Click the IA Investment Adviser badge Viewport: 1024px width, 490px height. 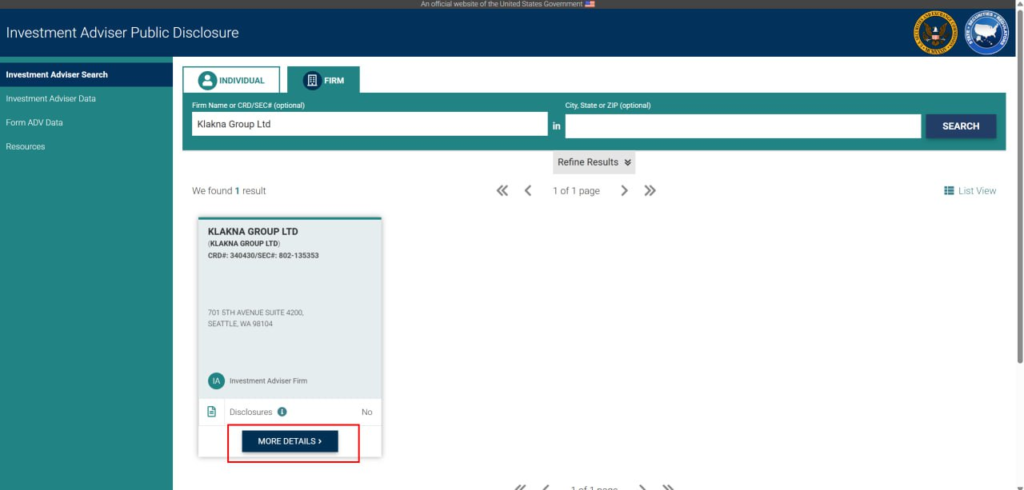pos(215,381)
